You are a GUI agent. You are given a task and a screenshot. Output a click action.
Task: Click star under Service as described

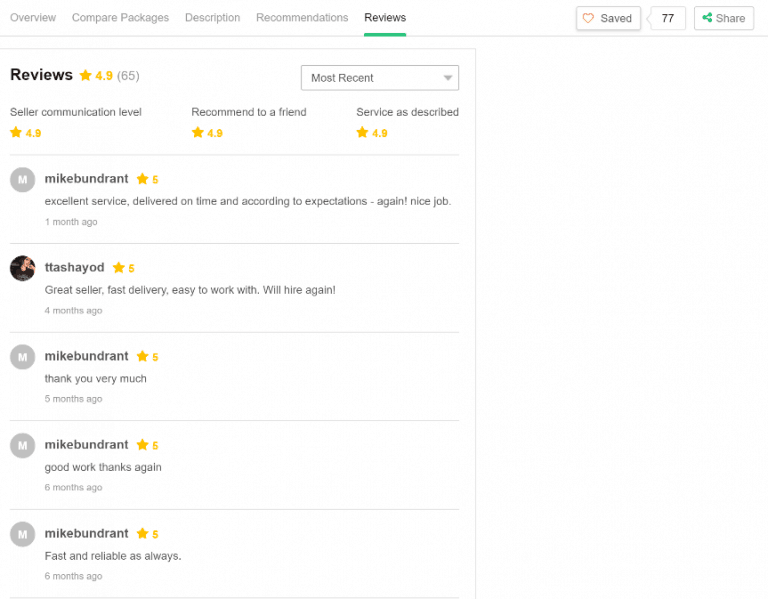(362, 133)
